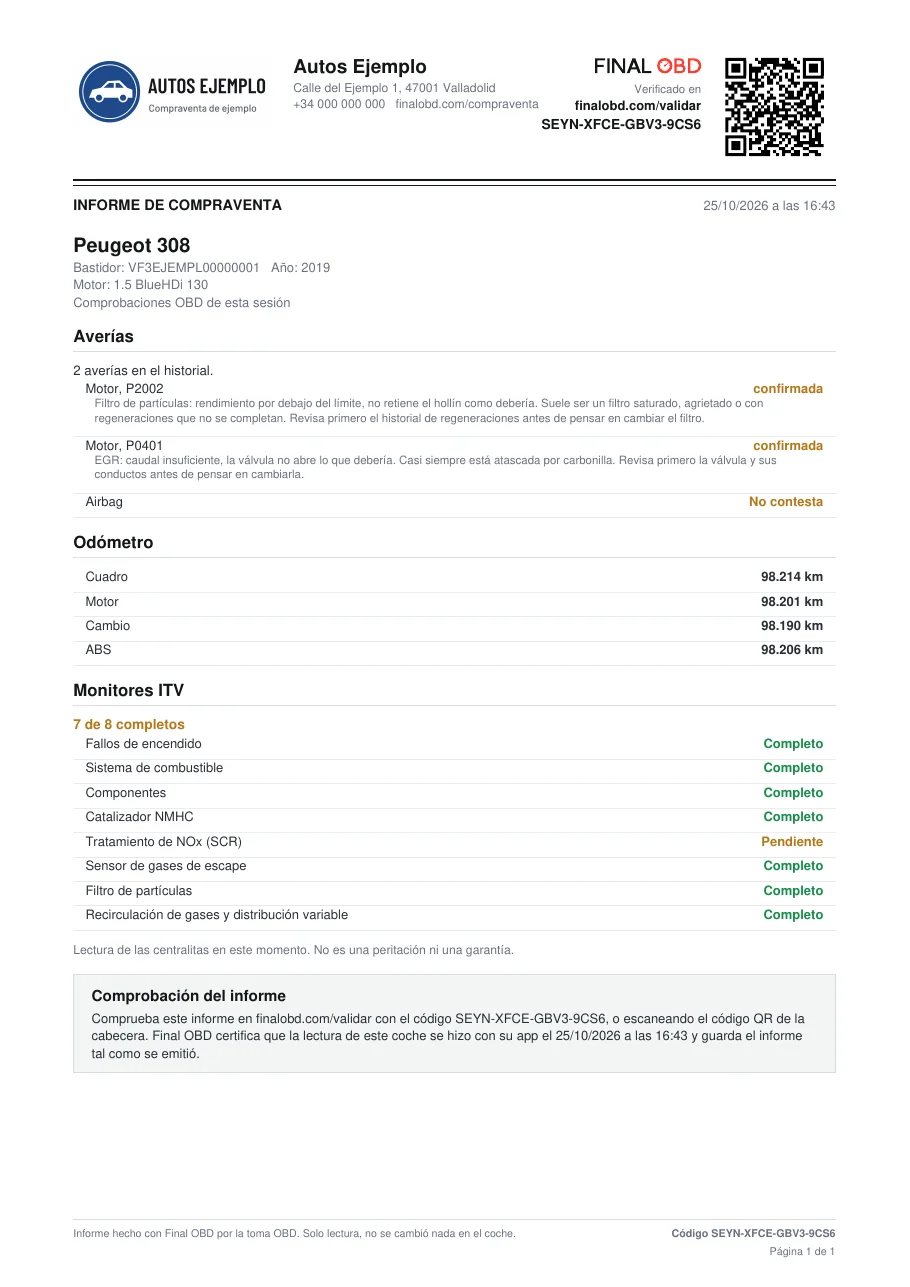Select the verification code SEYN-XFCE-GBV3-9CS6 in header
The width and height of the screenshot is (910, 1287).
[621, 125]
